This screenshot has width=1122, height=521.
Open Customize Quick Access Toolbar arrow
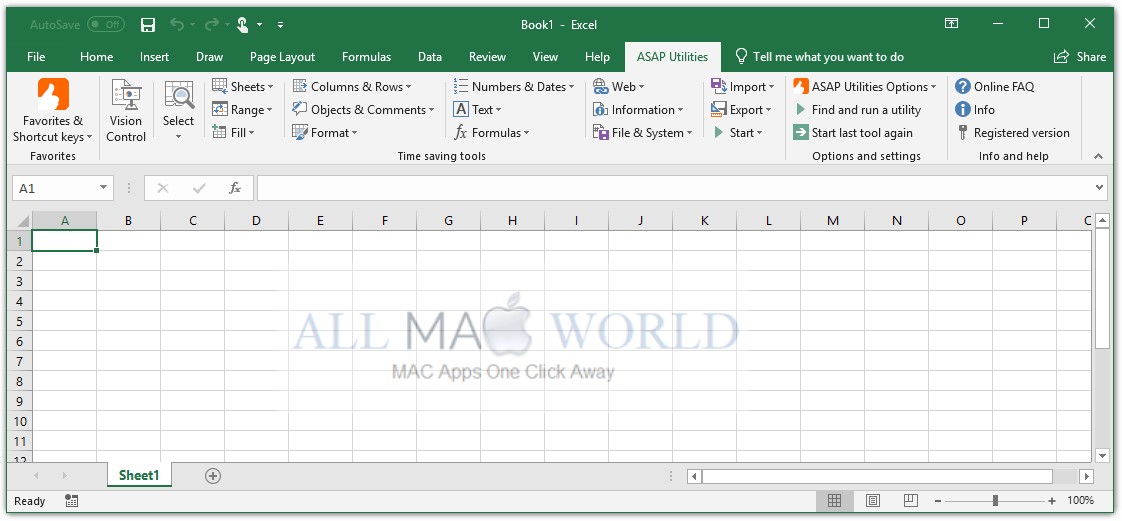click(x=280, y=25)
